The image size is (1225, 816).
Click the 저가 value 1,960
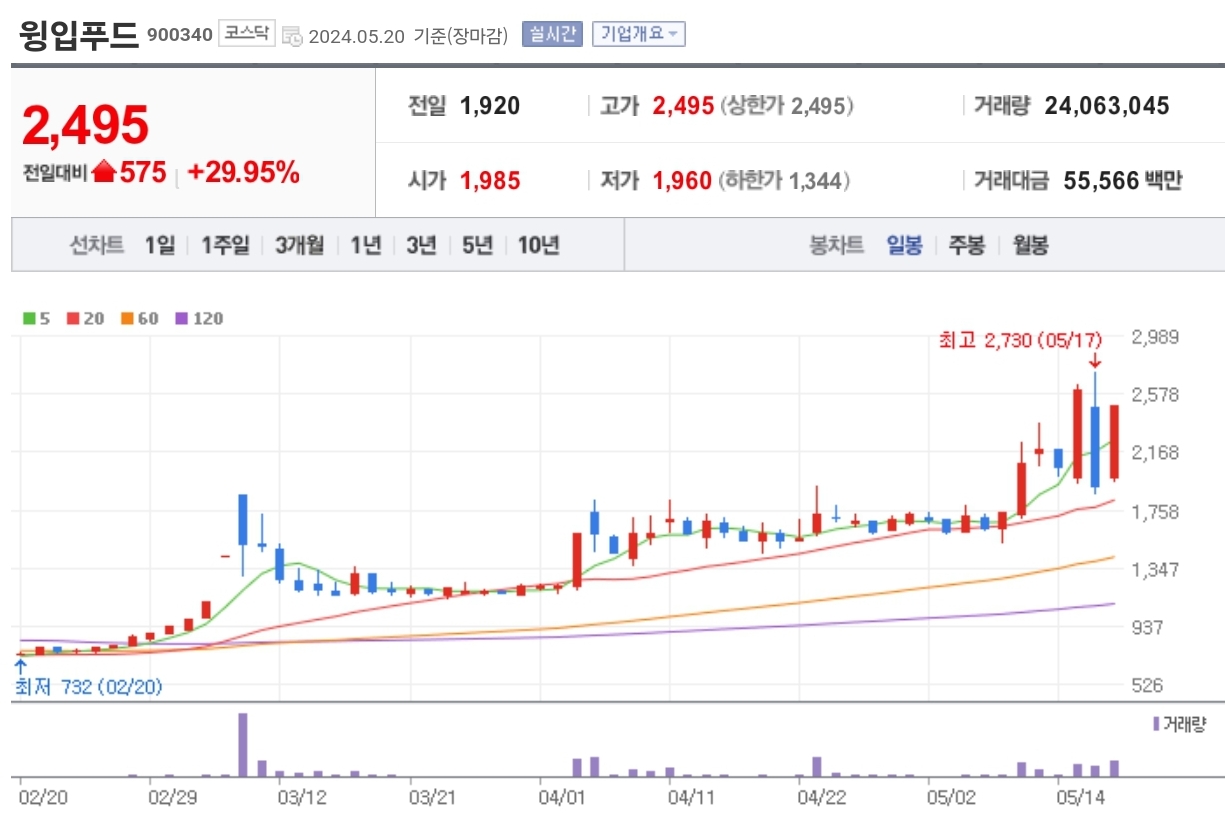point(682,181)
